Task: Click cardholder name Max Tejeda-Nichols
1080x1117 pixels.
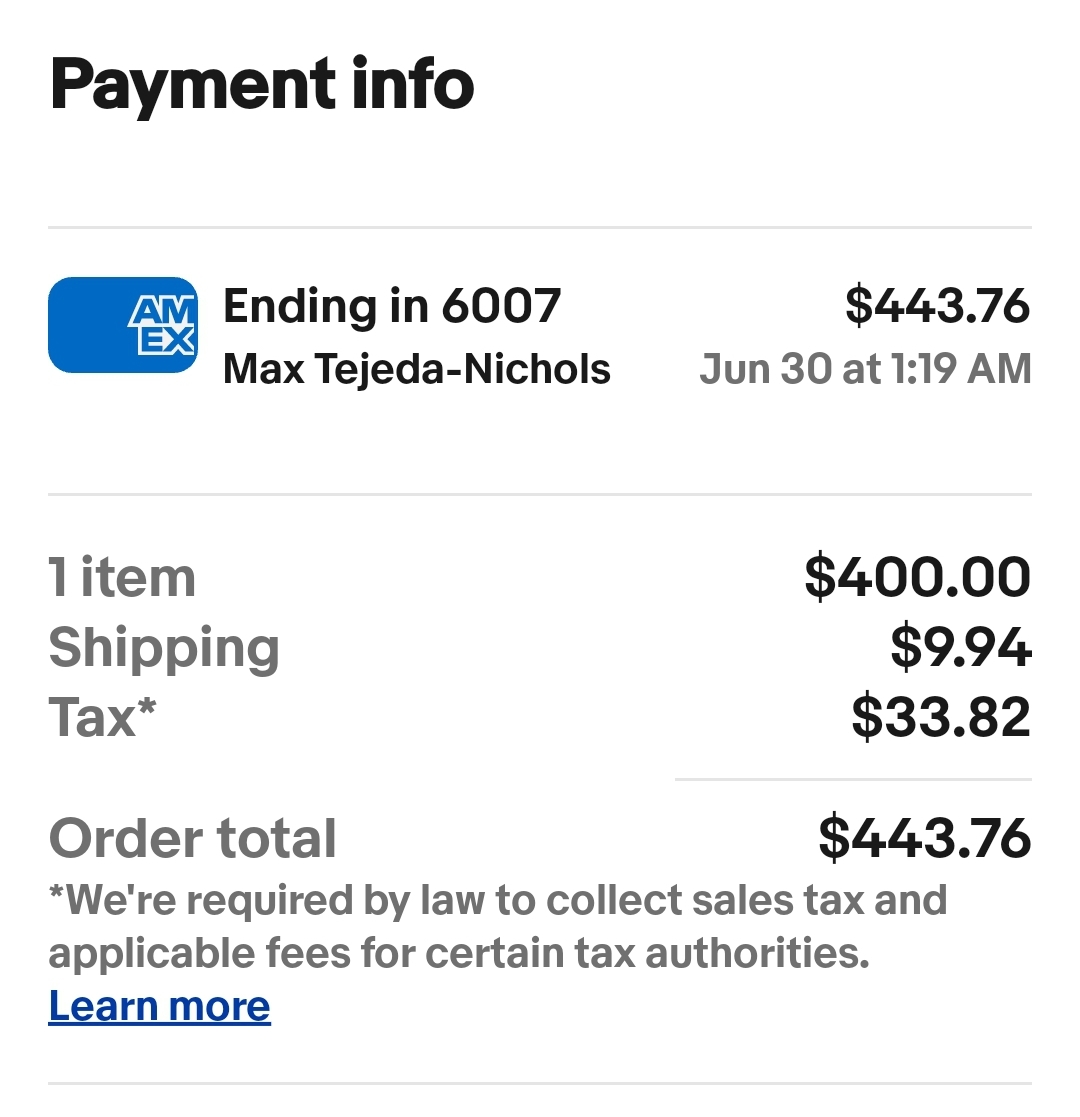Action: point(417,369)
